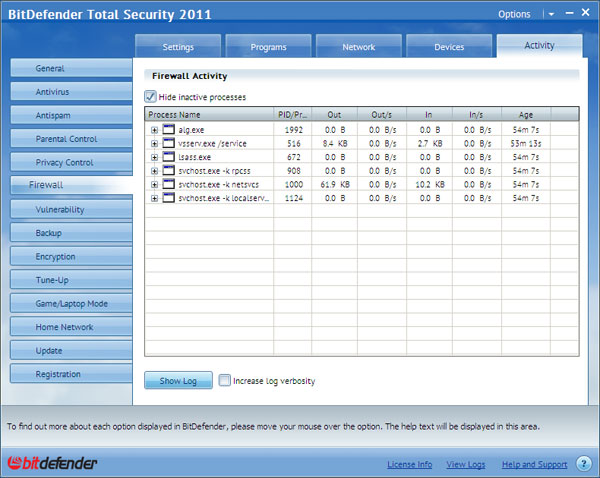Open the Backup section
This screenshot has height=478, width=600.
pos(71,233)
